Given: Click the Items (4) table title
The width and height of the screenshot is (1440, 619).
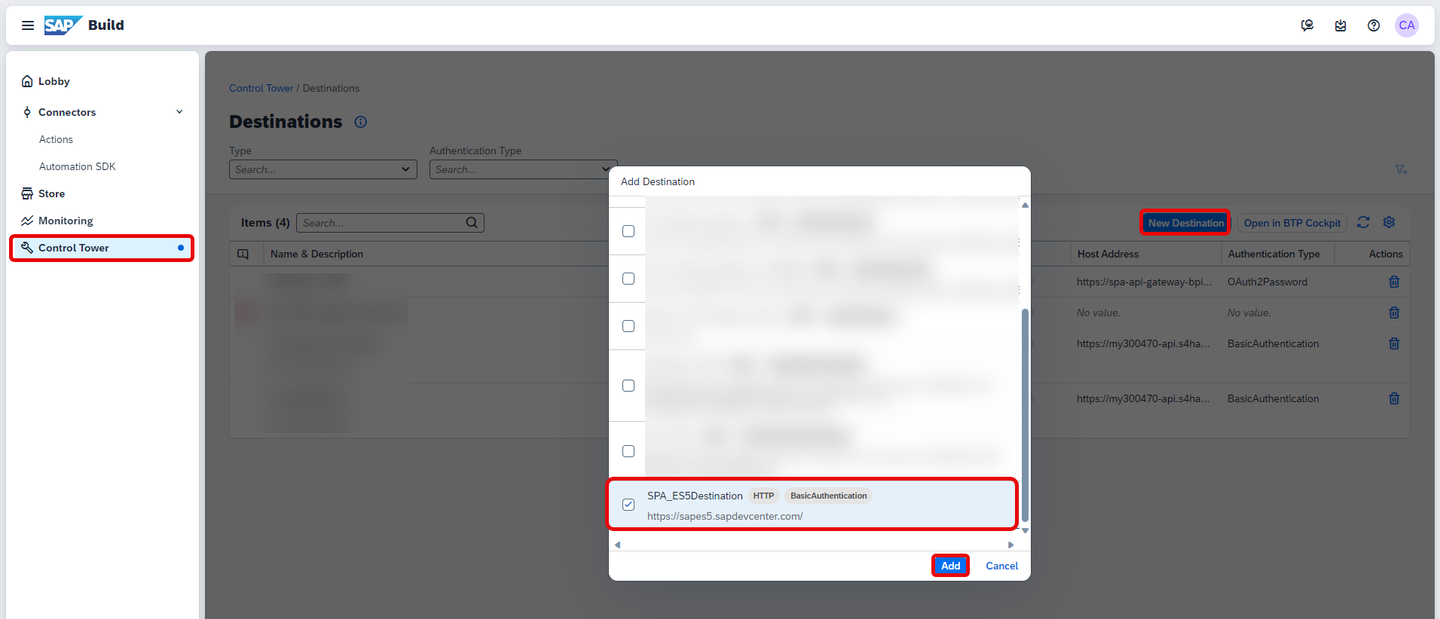Looking at the screenshot, I should coord(265,223).
